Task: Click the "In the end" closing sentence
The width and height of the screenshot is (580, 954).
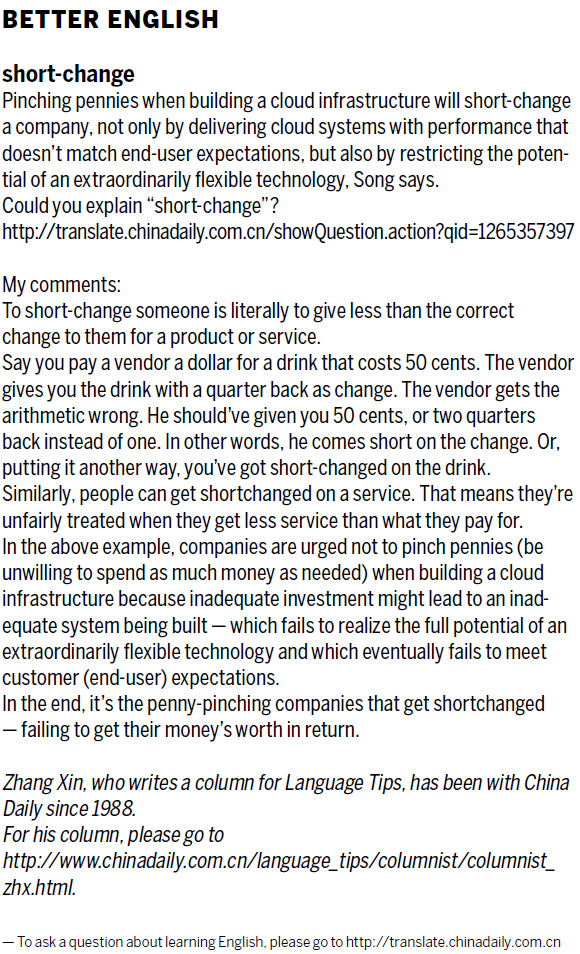Action: tap(273, 704)
